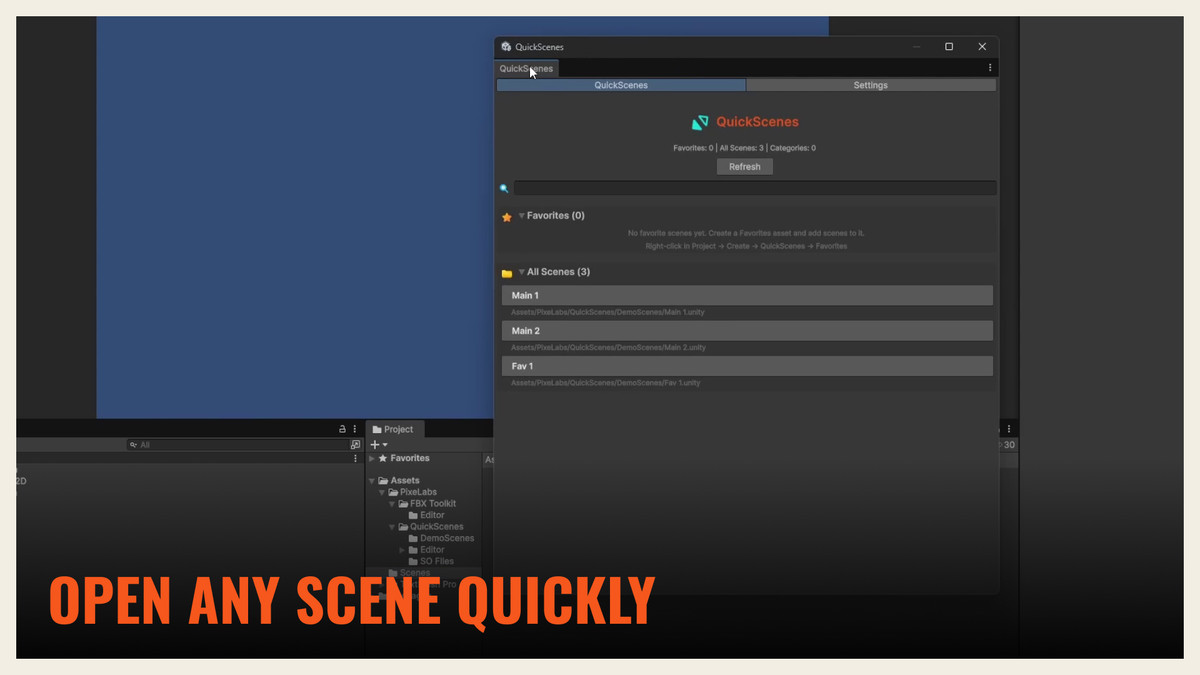Click the folder icon beside All Scenes (3)

pyautogui.click(x=506, y=271)
